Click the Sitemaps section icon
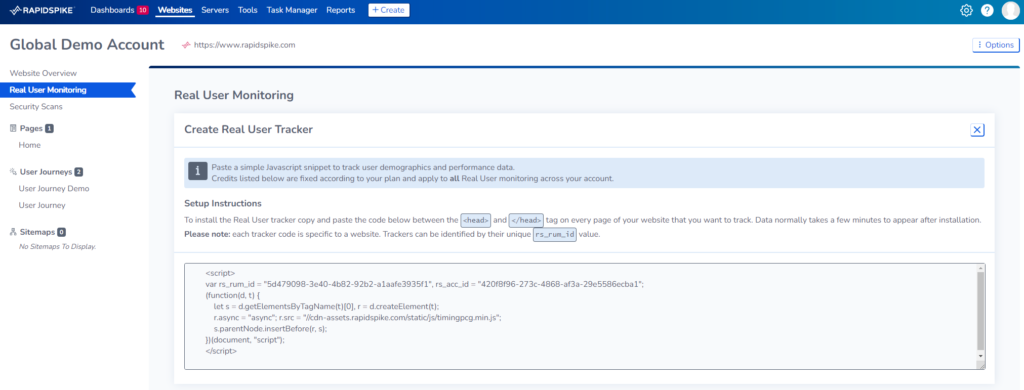Image resolution: width=1024 pixels, height=390 pixels. (x=13, y=232)
